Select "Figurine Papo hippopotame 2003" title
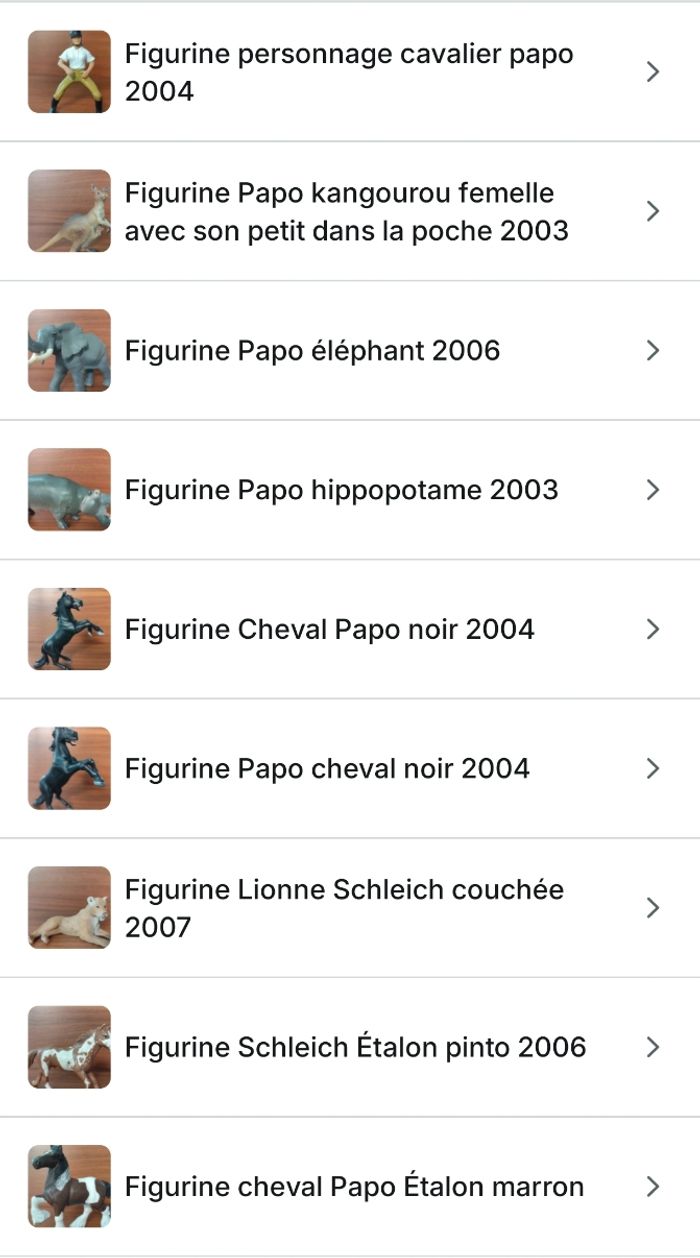 [341, 490]
